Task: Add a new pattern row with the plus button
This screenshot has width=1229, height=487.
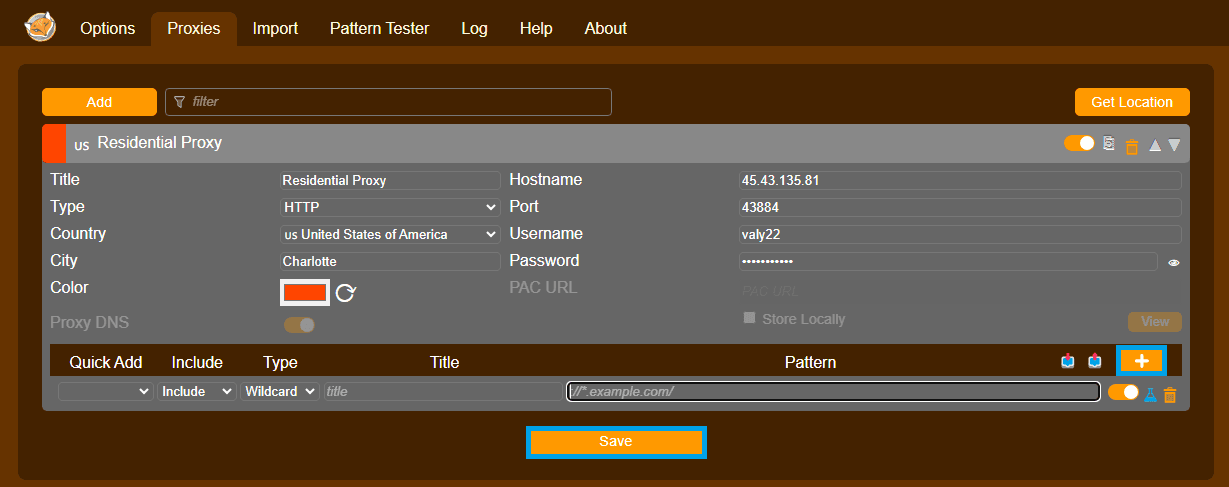Action: click(x=1141, y=361)
